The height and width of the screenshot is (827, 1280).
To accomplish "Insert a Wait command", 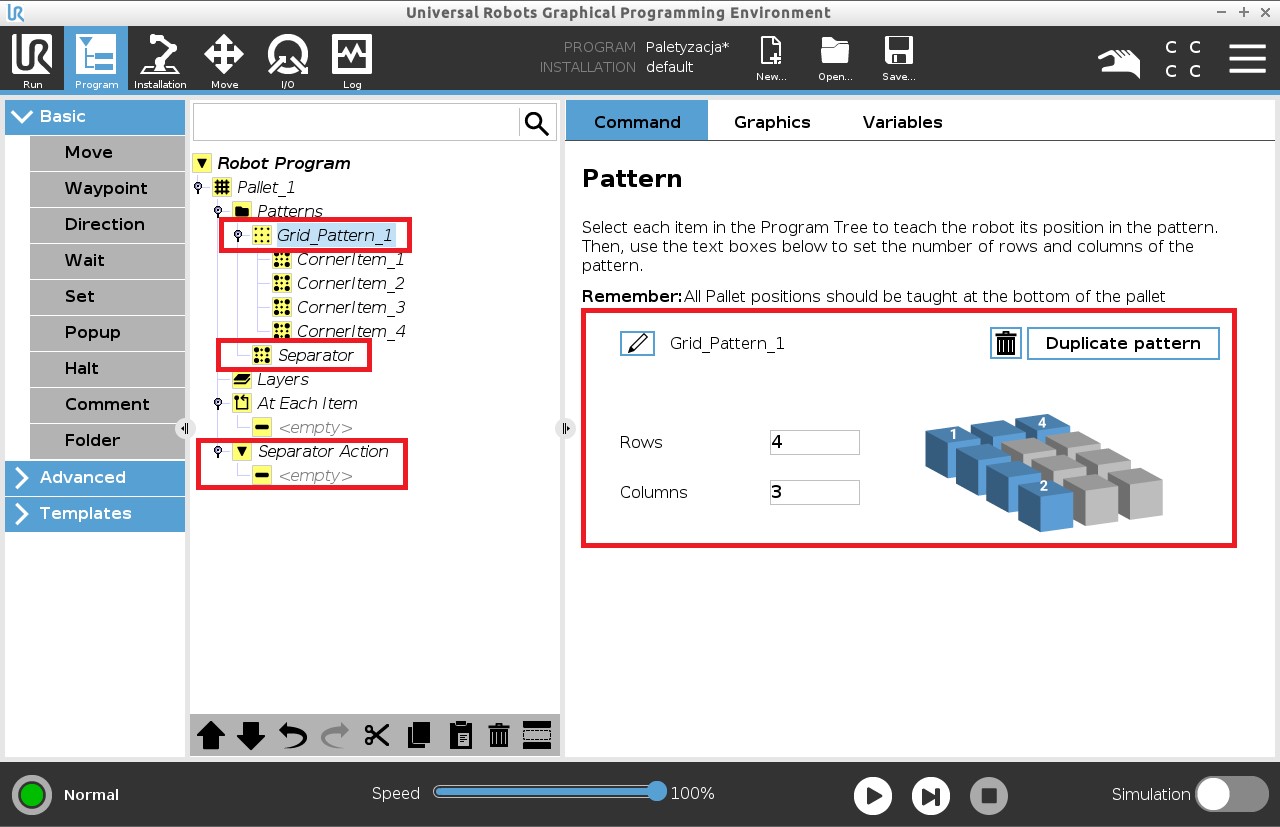I will 107,261.
